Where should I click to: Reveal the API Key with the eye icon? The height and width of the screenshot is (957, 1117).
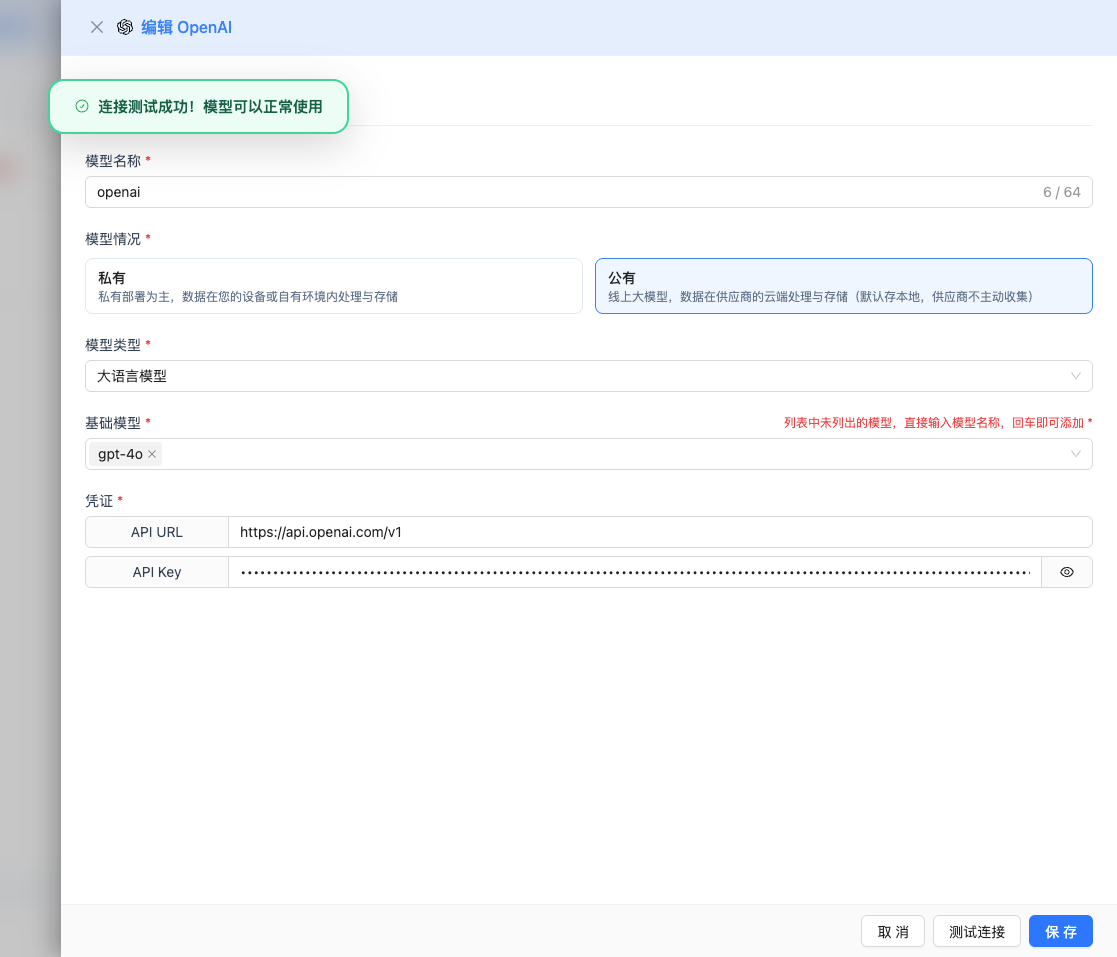coord(1066,572)
